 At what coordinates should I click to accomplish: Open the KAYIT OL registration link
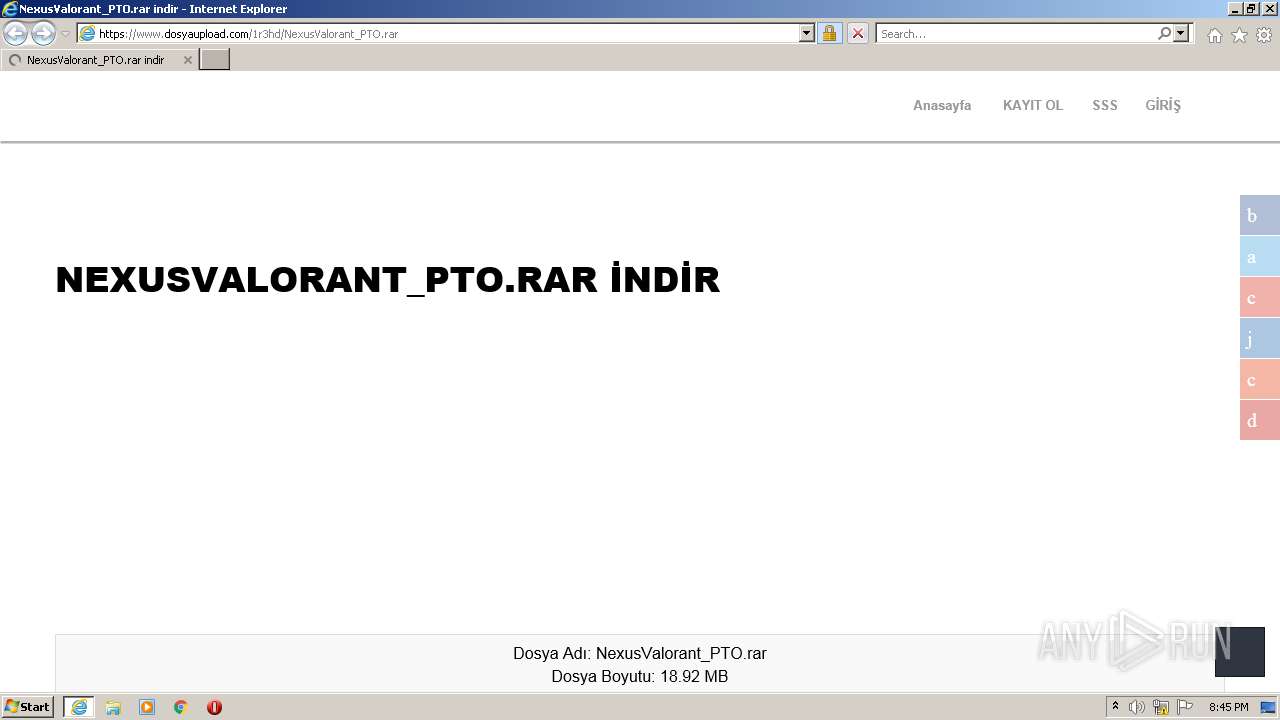pyautogui.click(x=1033, y=105)
